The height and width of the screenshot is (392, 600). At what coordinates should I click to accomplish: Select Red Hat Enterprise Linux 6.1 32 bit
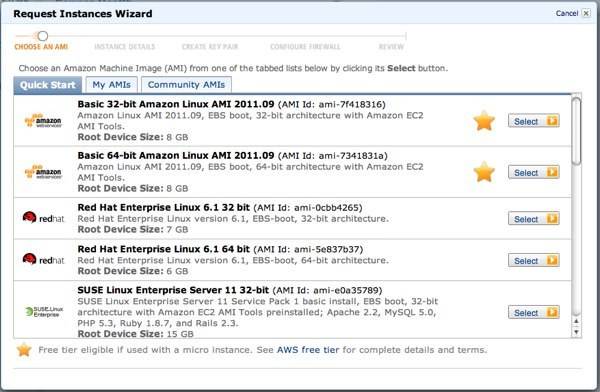tap(534, 219)
